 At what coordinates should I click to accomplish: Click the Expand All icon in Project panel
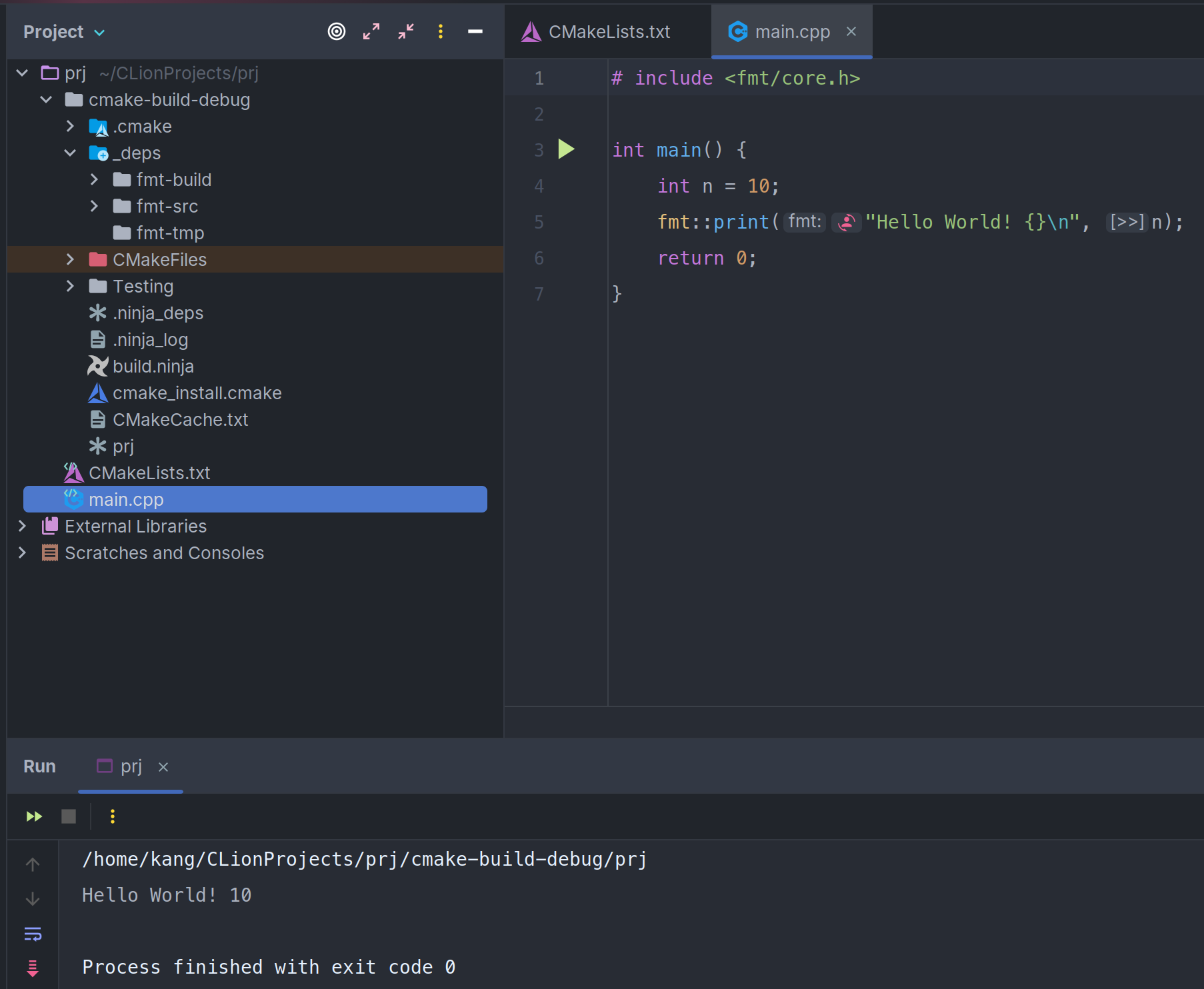(x=371, y=31)
